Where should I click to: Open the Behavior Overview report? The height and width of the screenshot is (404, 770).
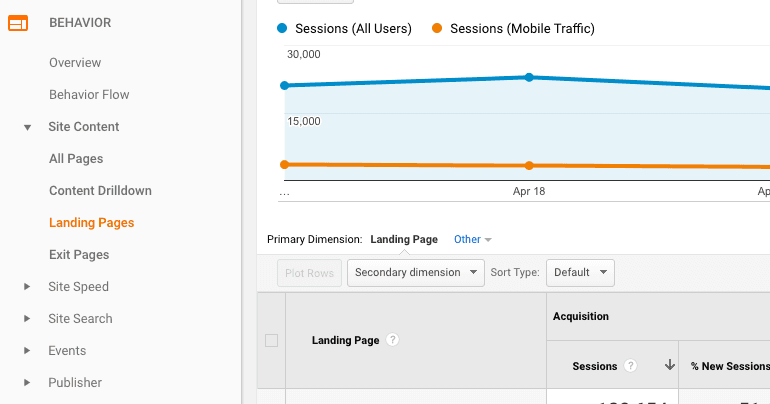tap(75, 63)
